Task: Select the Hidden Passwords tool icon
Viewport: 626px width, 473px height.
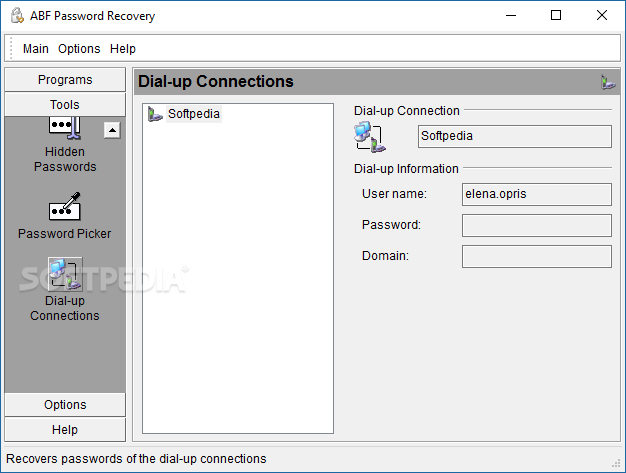Action: click(65, 128)
